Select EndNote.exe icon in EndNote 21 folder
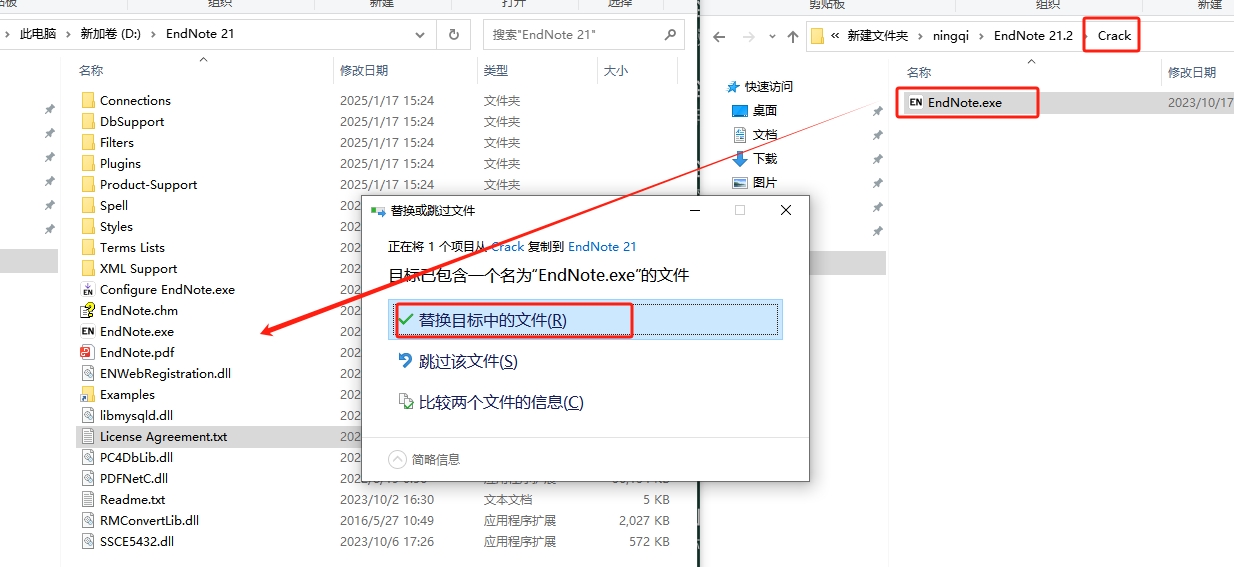This screenshot has width=1234, height=567. click(x=87, y=331)
